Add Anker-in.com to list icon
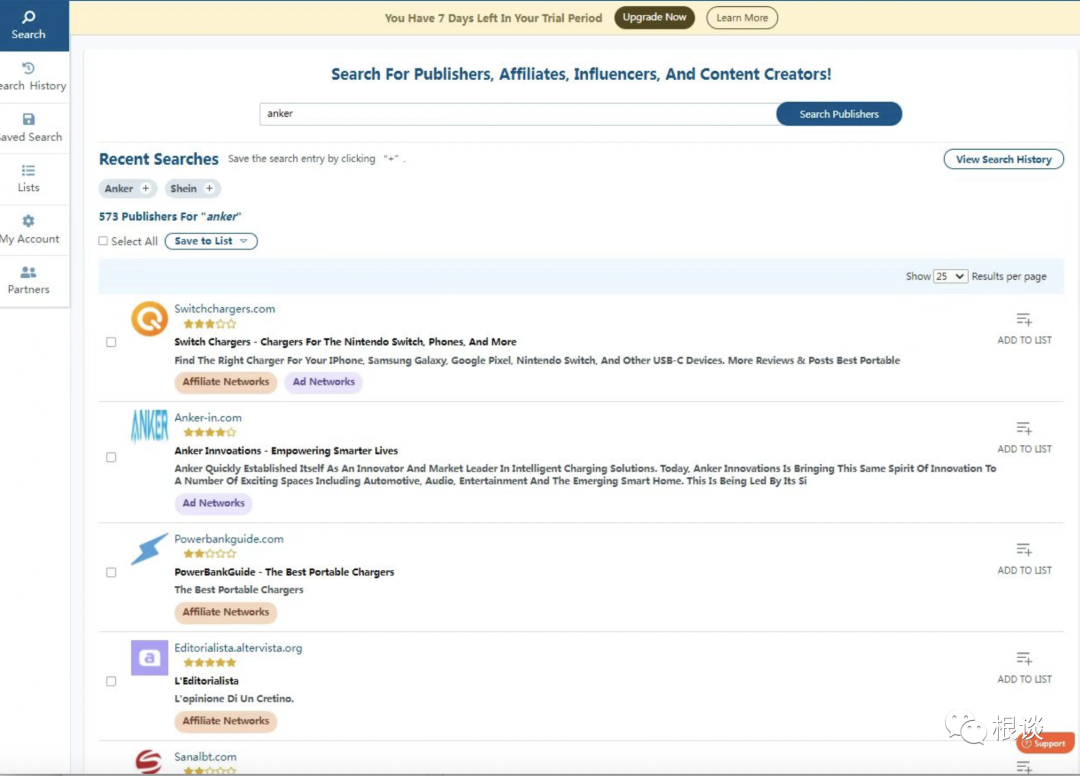Viewport: 1080px width, 776px height. [1024, 428]
